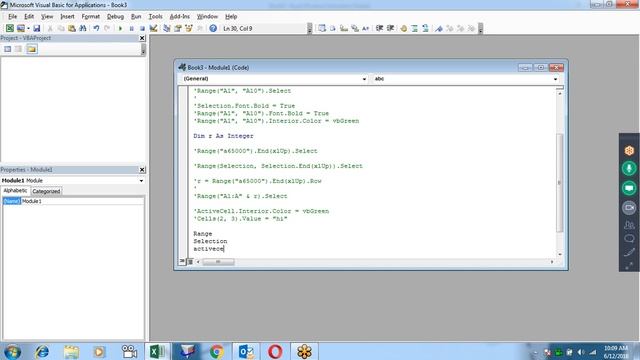The image size is (640, 360).
Task: Open Excel from the taskbar
Action: click(158, 351)
